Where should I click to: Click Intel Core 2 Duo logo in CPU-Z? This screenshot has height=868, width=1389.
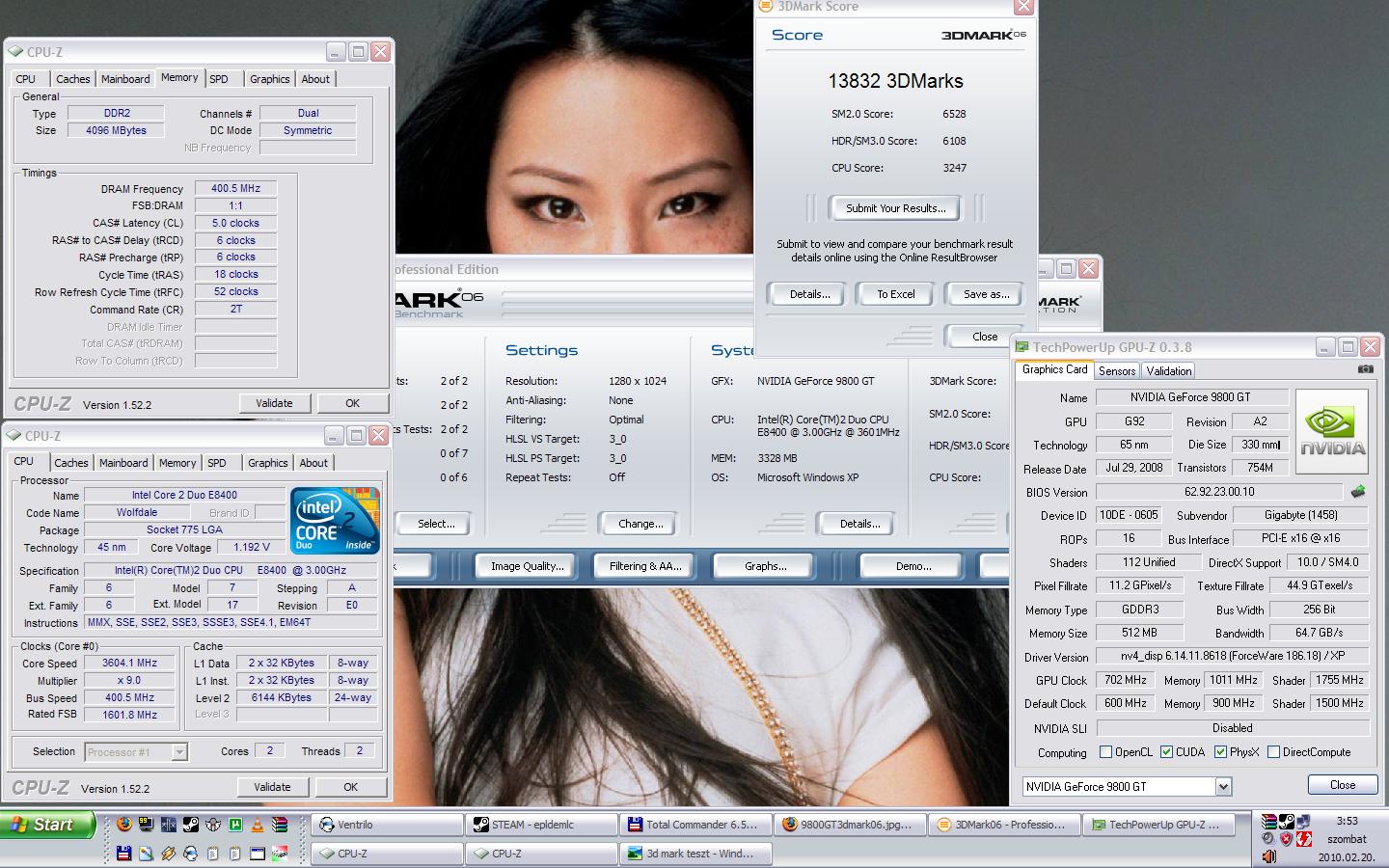click(x=335, y=521)
